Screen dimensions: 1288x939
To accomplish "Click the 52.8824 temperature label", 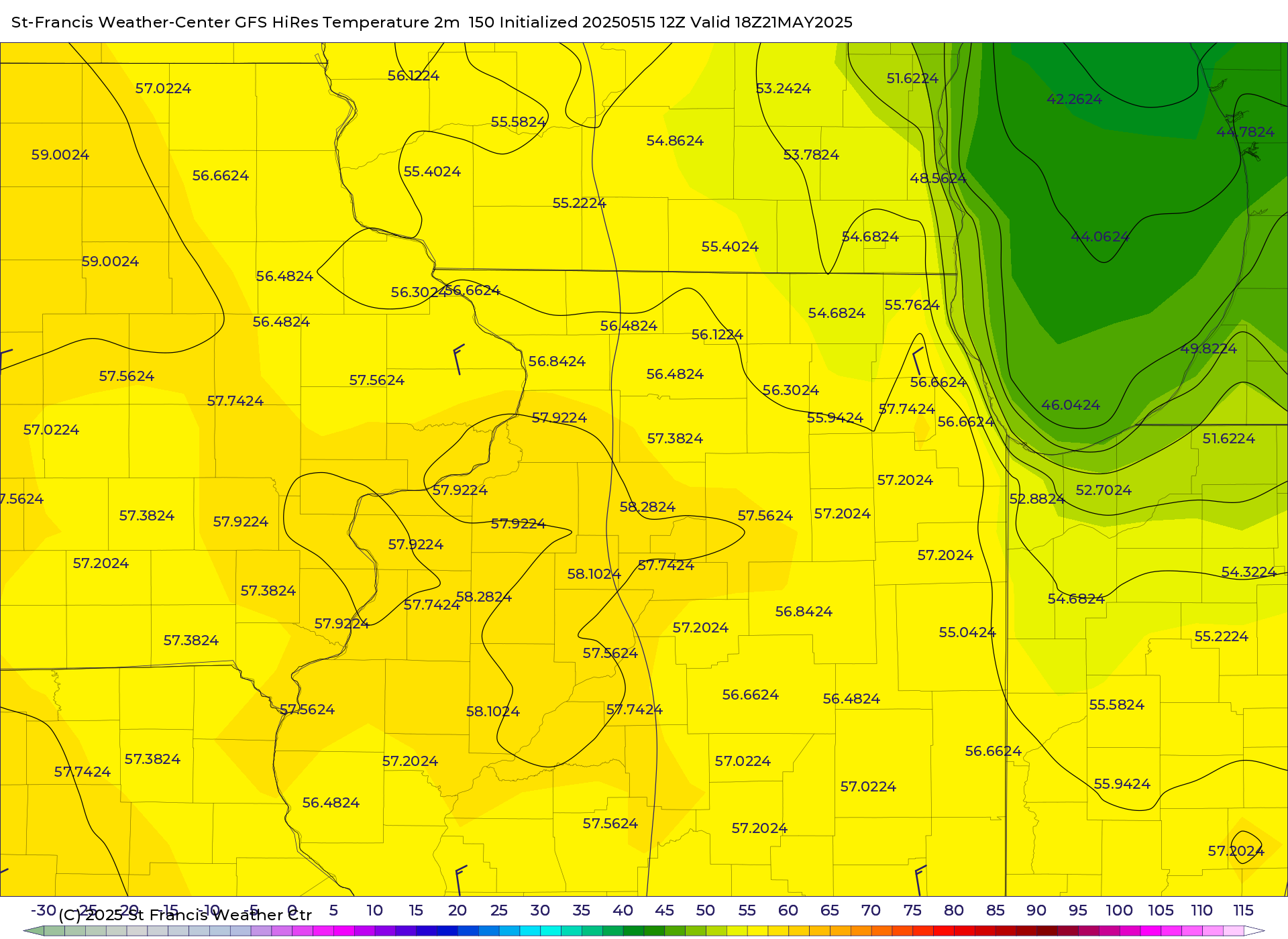I will point(1037,499).
